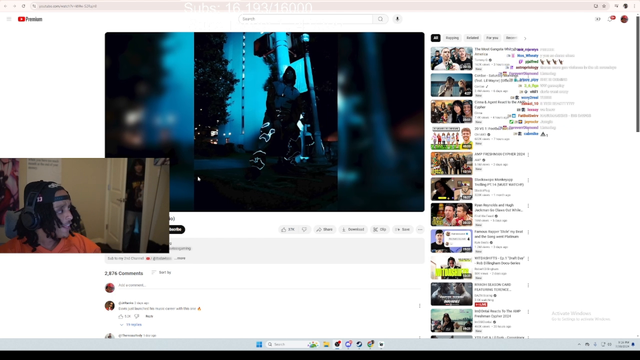The image size is (640, 360).
Task: Open Windows Start menu in taskbar
Action: pyautogui.click(x=259, y=344)
